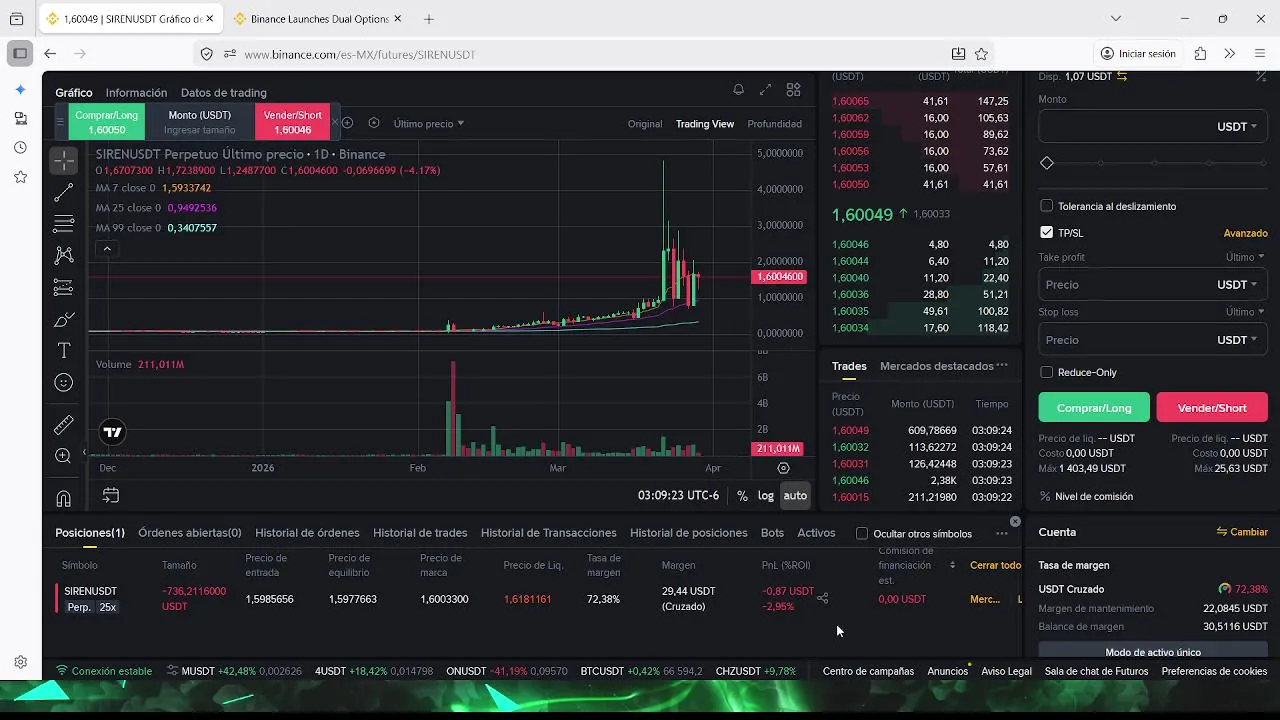Select the trend line drawing tool
The height and width of the screenshot is (720, 1280).
[x=64, y=192]
